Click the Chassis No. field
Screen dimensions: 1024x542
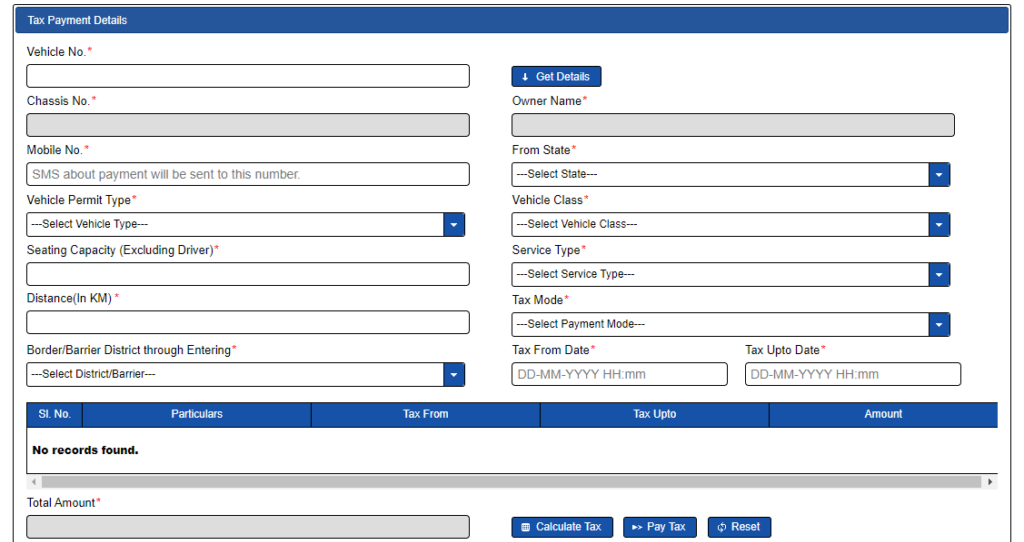click(248, 125)
